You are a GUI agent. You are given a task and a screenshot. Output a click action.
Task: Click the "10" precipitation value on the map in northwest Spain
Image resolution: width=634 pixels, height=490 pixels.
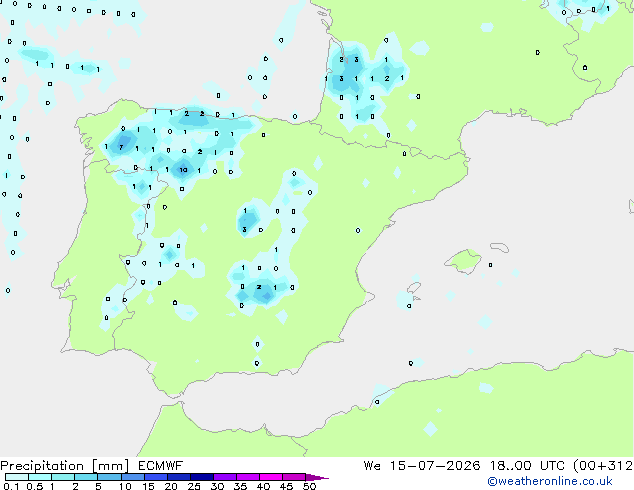pyautogui.click(x=184, y=170)
